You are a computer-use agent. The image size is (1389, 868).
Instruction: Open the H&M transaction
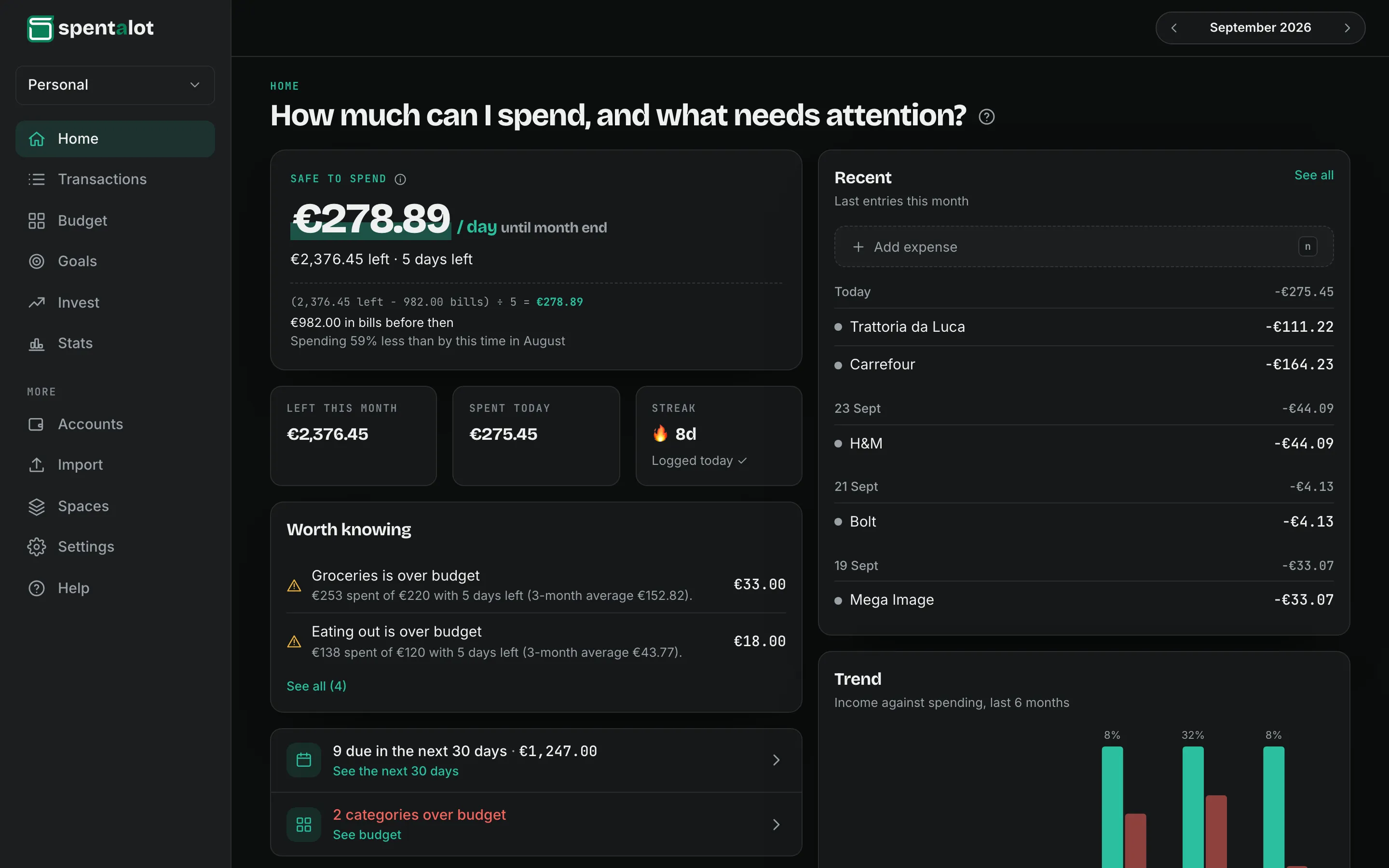(x=1083, y=443)
